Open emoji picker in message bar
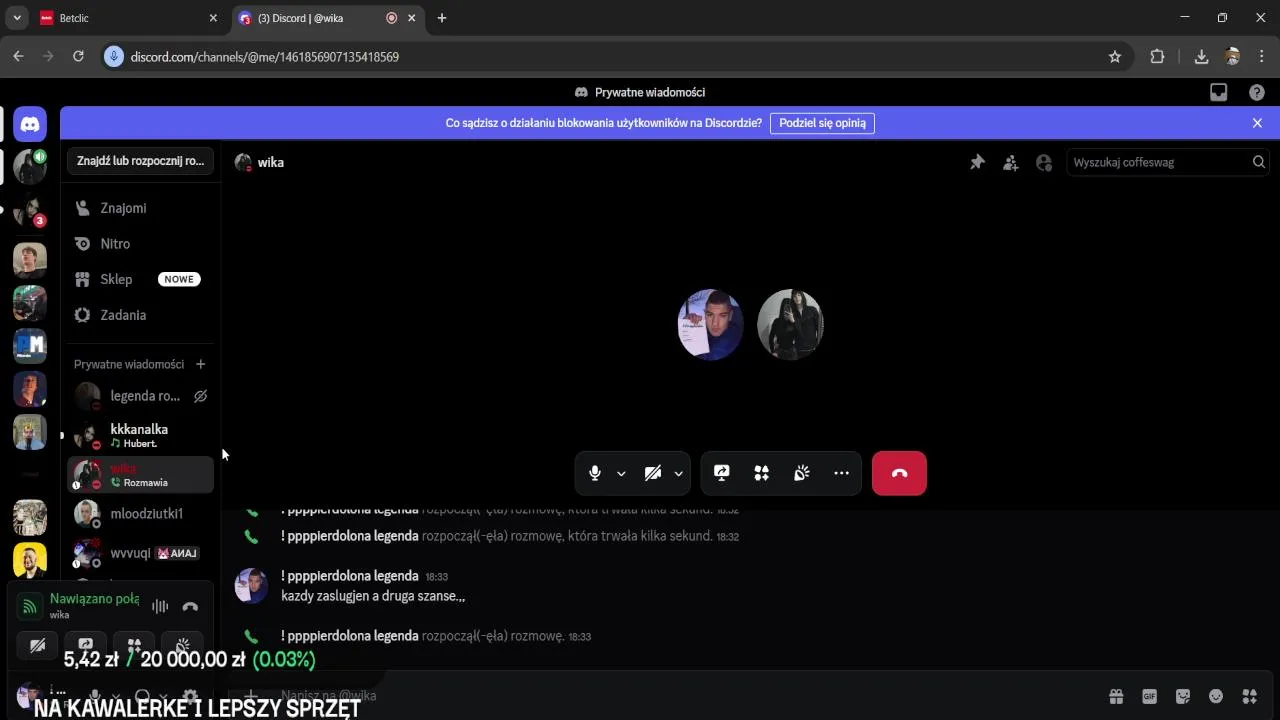 pos(1216,696)
